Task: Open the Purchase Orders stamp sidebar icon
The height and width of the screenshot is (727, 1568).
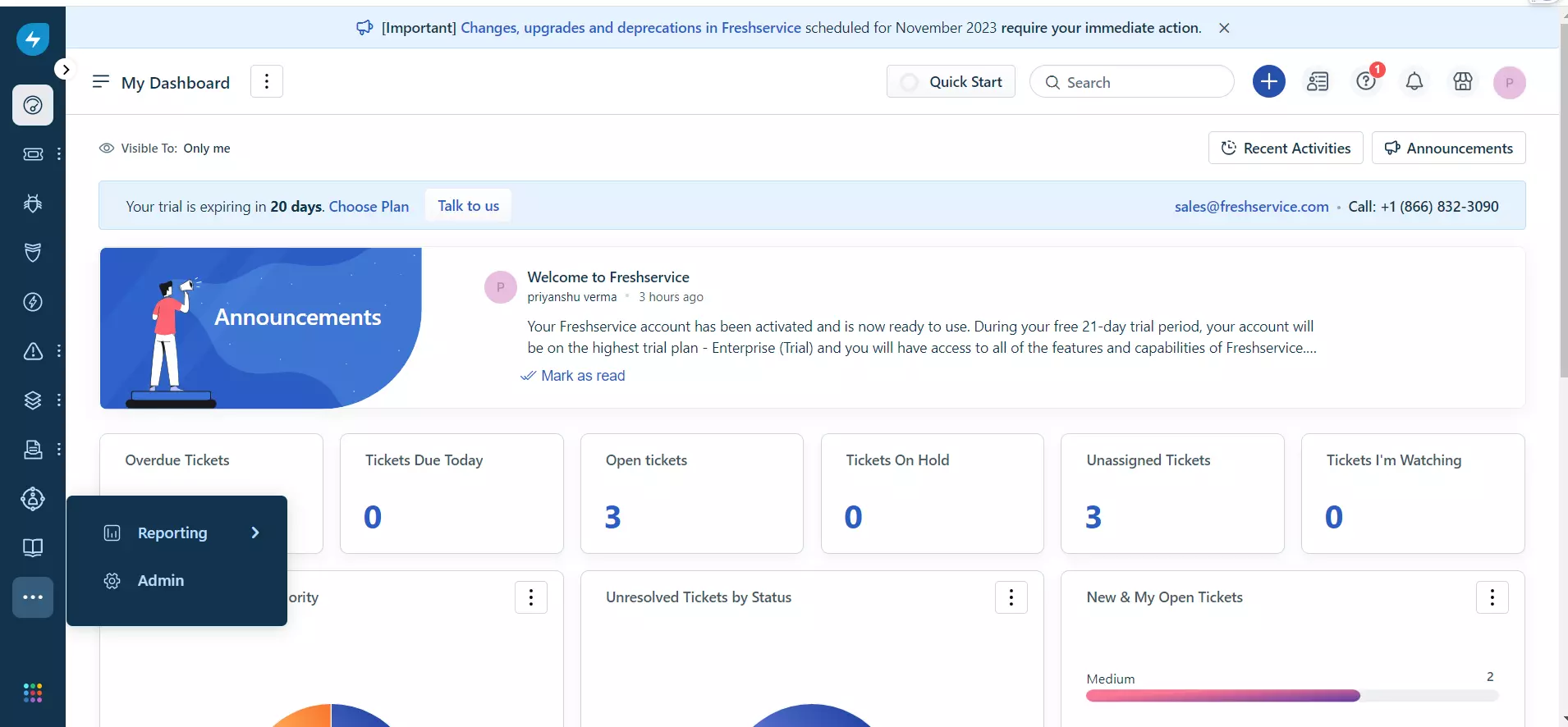Action: coord(33,450)
